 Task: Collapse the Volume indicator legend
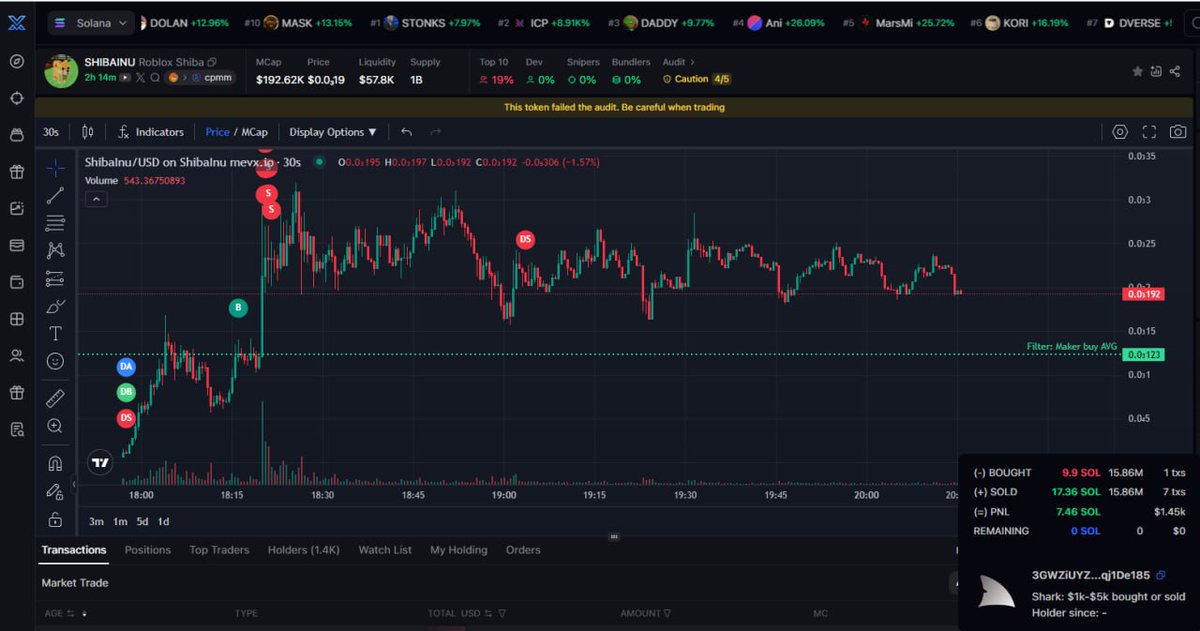[x=95, y=199]
